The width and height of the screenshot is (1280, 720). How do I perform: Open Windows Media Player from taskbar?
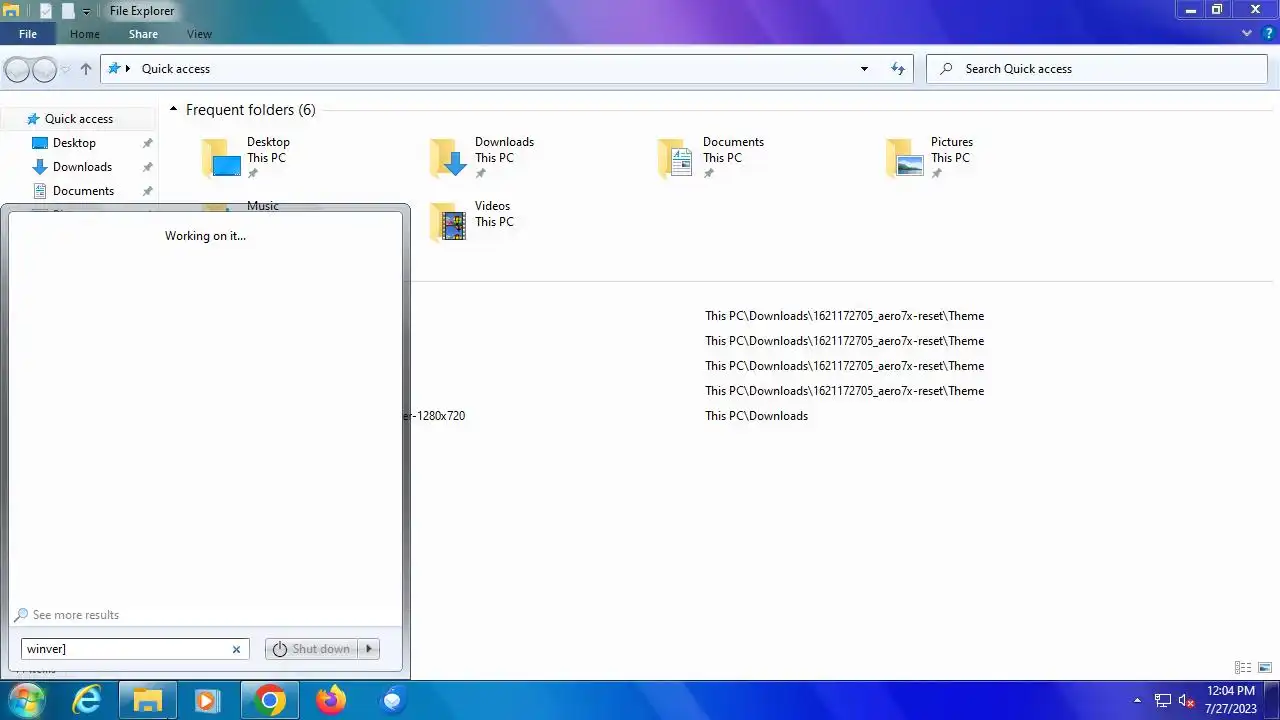coord(207,701)
